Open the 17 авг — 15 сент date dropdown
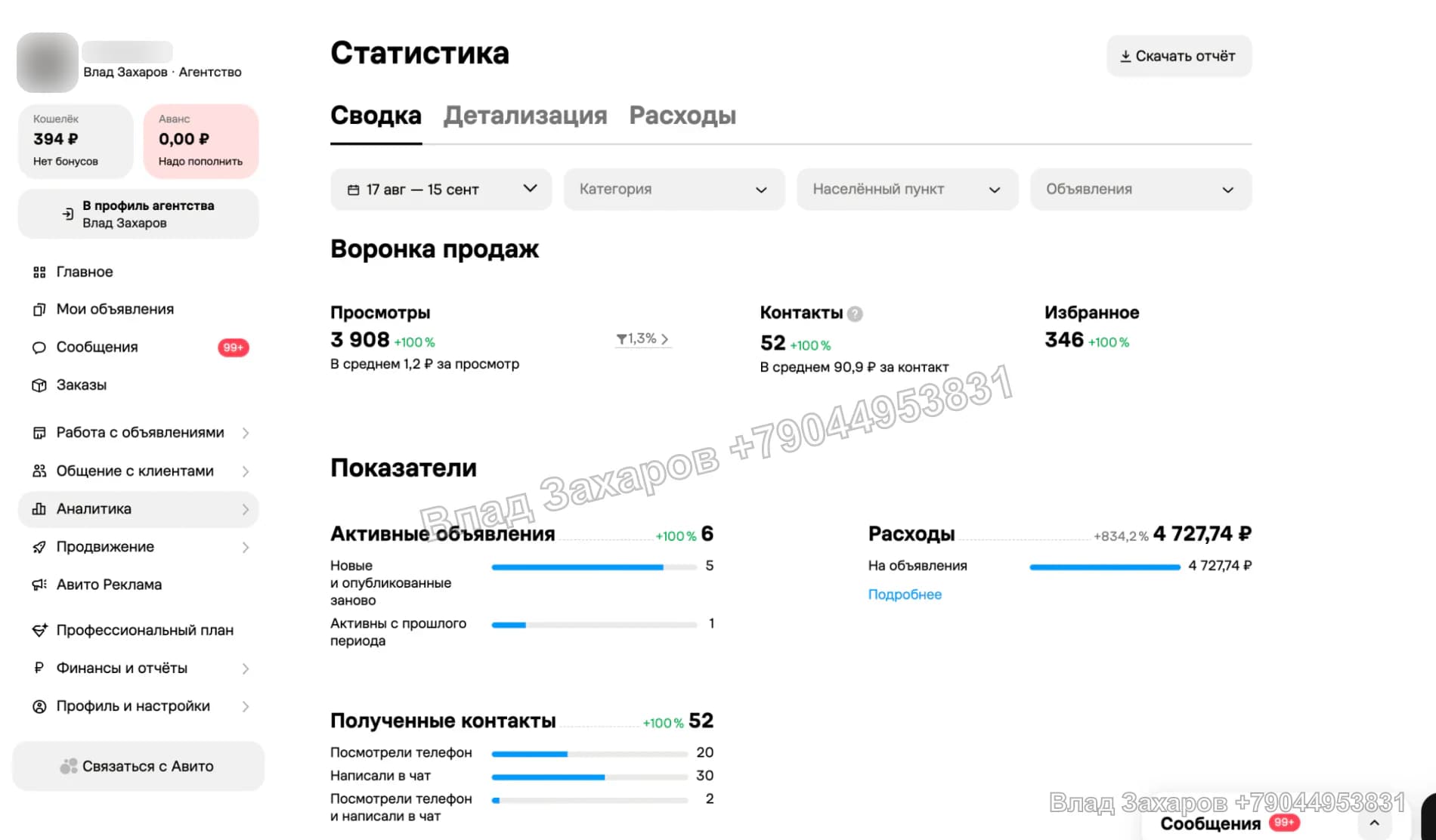1436x840 pixels. [x=441, y=189]
